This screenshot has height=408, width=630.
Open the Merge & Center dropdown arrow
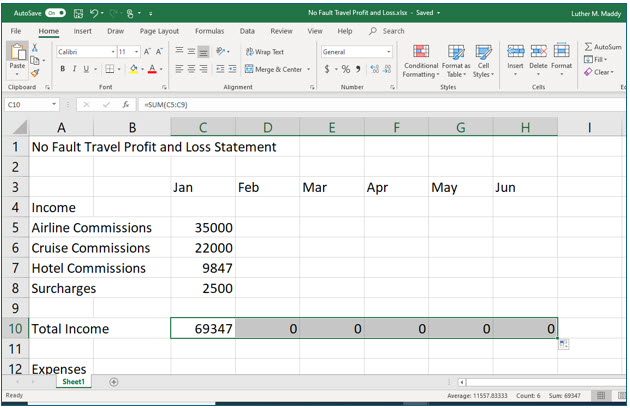click(309, 69)
